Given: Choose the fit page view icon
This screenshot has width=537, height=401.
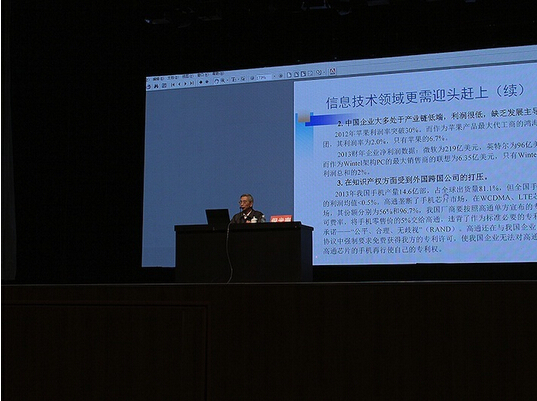Looking at the screenshot, I should coord(297,74).
